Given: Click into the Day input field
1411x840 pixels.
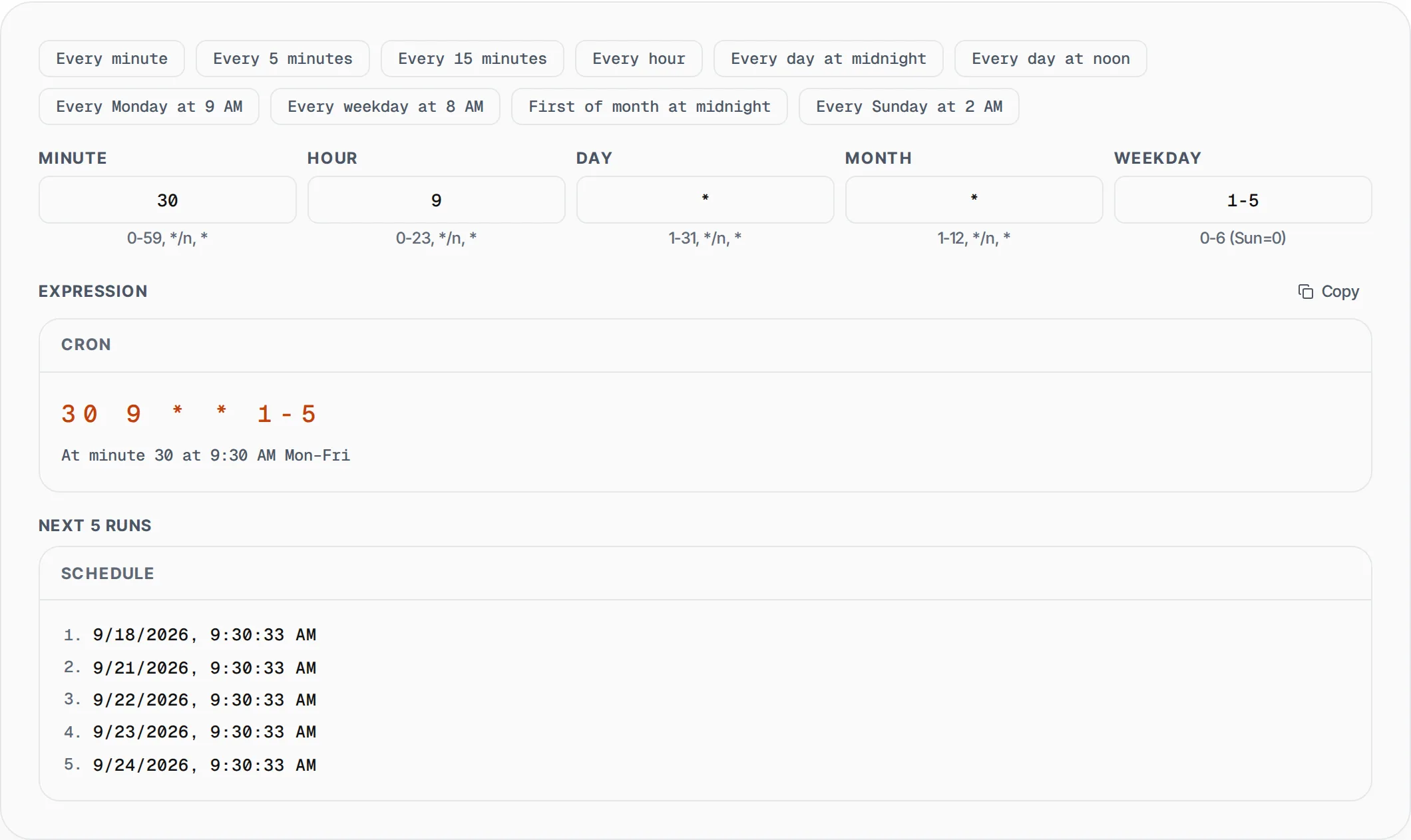Looking at the screenshot, I should pos(705,200).
